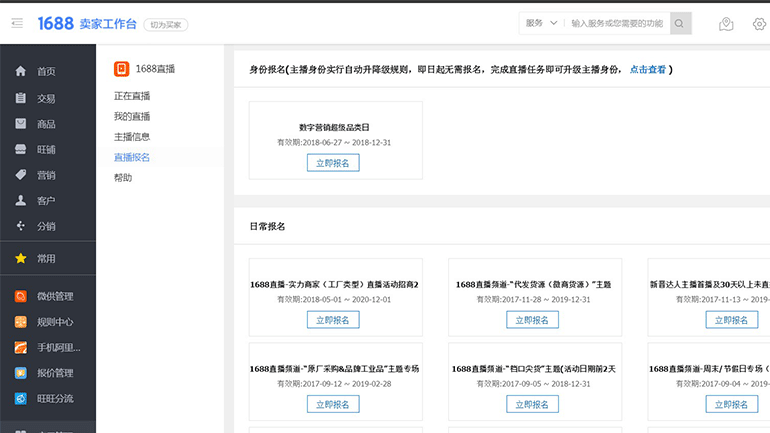The height and width of the screenshot is (433, 770).
Task: Open 旺铺 in the left sidebar
Action: click(x=46, y=149)
